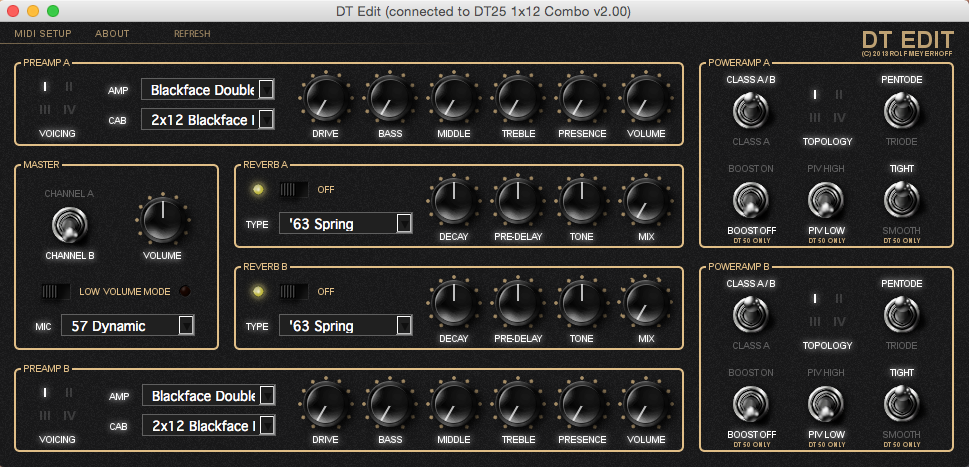Click the Preamp B Presence knob
Image resolution: width=969 pixels, height=467 pixels.
[582, 403]
